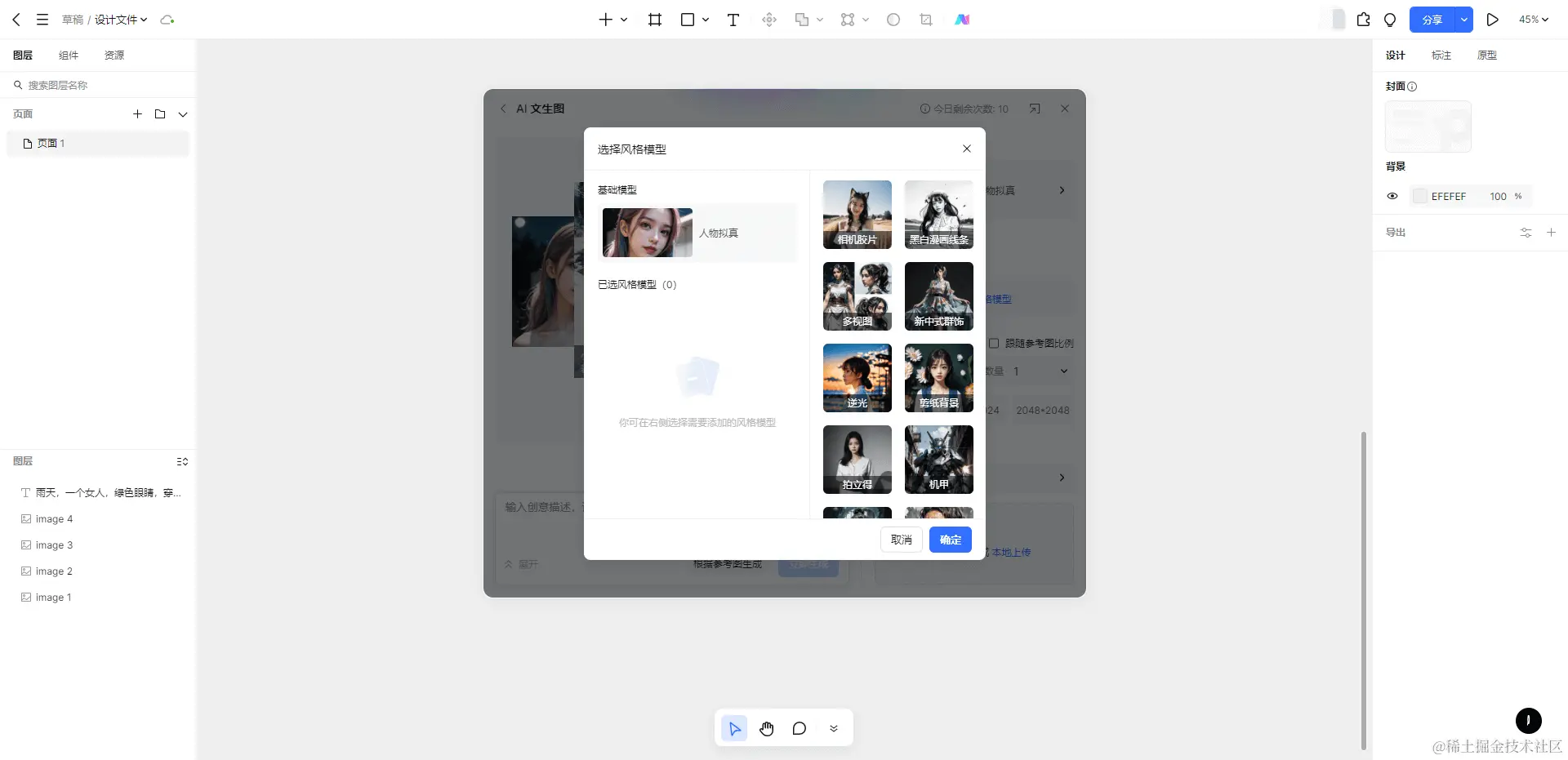Select the Rectangle shape tool
Image resolution: width=1568 pixels, height=760 pixels.
[x=687, y=20]
